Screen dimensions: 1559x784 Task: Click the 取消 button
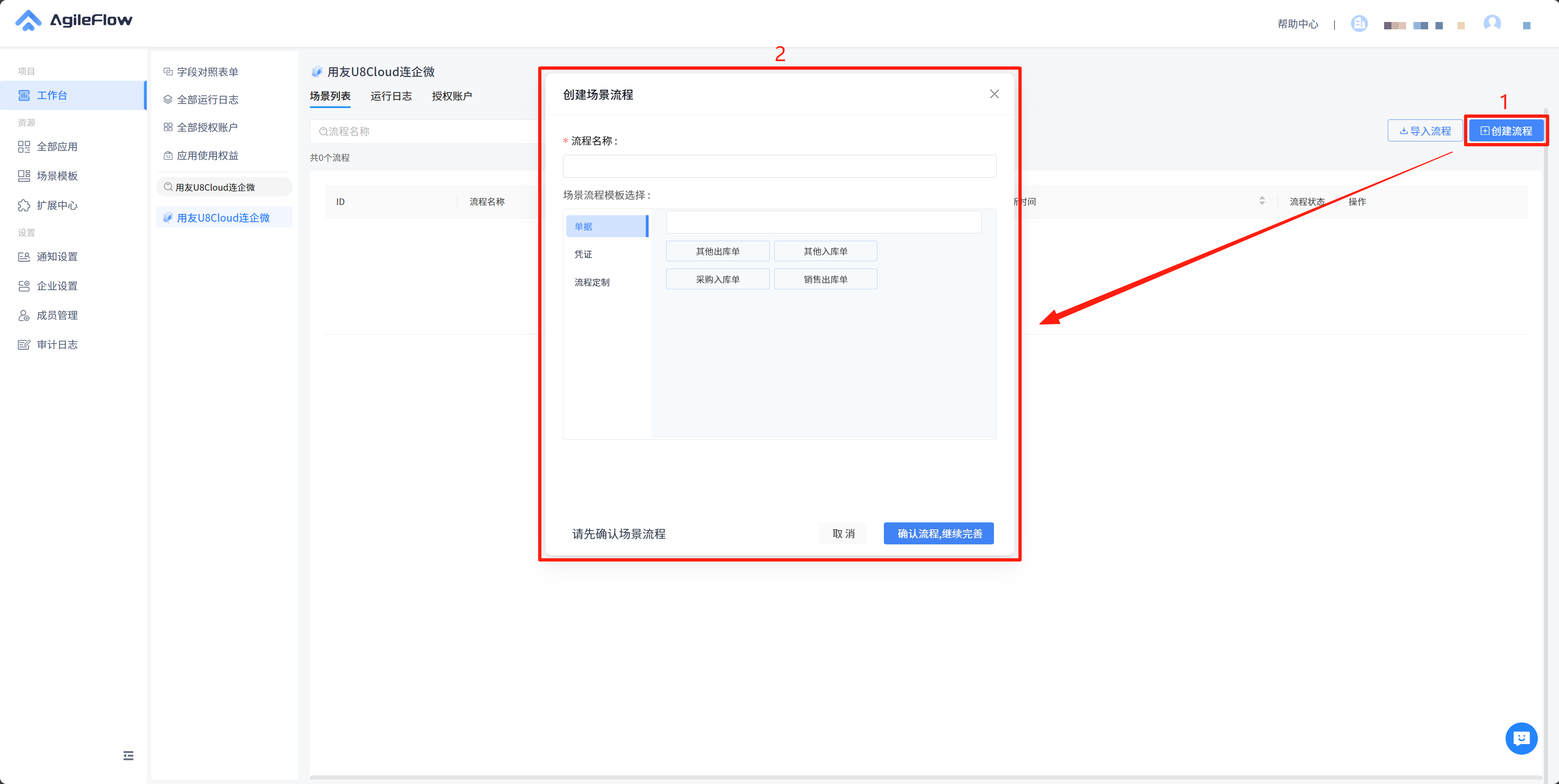(843, 533)
